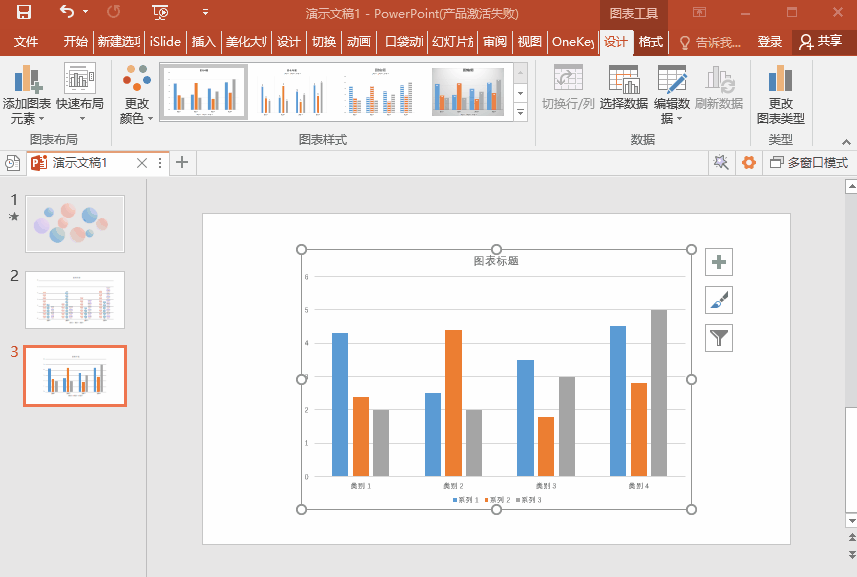Open the 切换 tab
This screenshot has height=577, width=857.
[x=324, y=42]
